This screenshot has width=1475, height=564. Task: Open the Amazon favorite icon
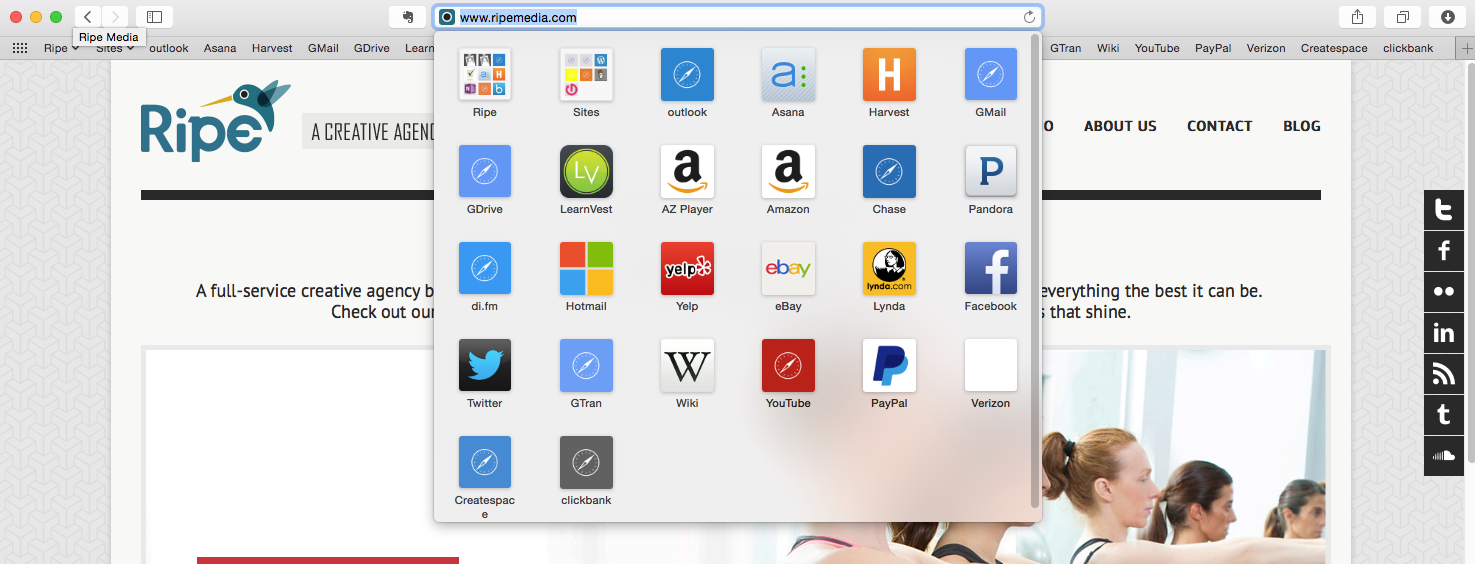pyautogui.click(x=788, y=171)
